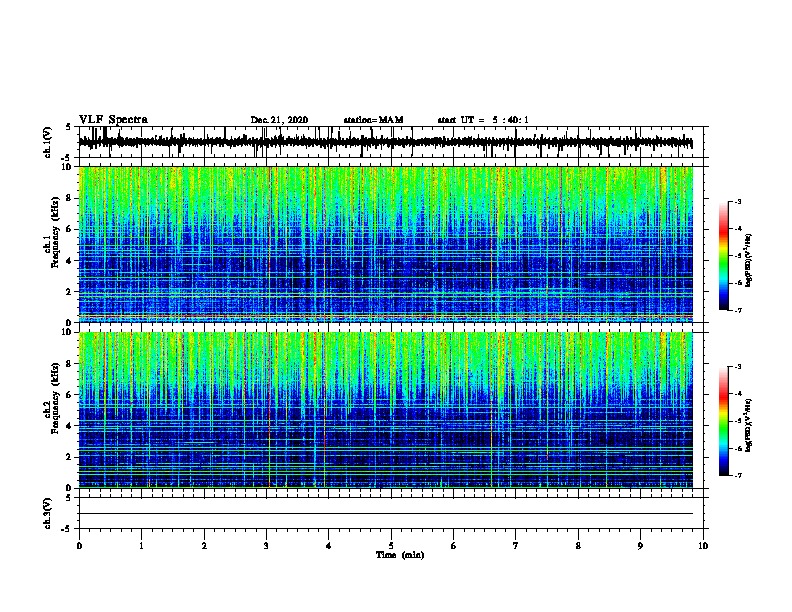Click the time axis tick label "7"
The image size is (792, 612).
[516, 546]
